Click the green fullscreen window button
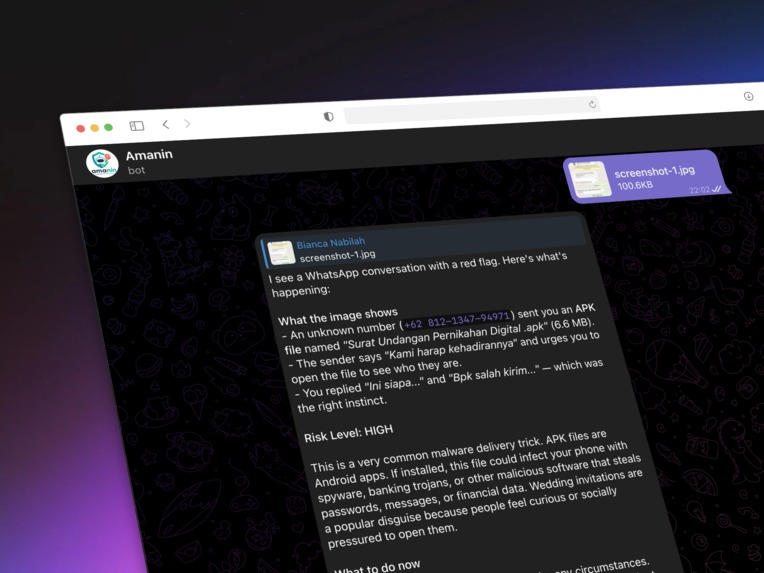 click(108, 127)
